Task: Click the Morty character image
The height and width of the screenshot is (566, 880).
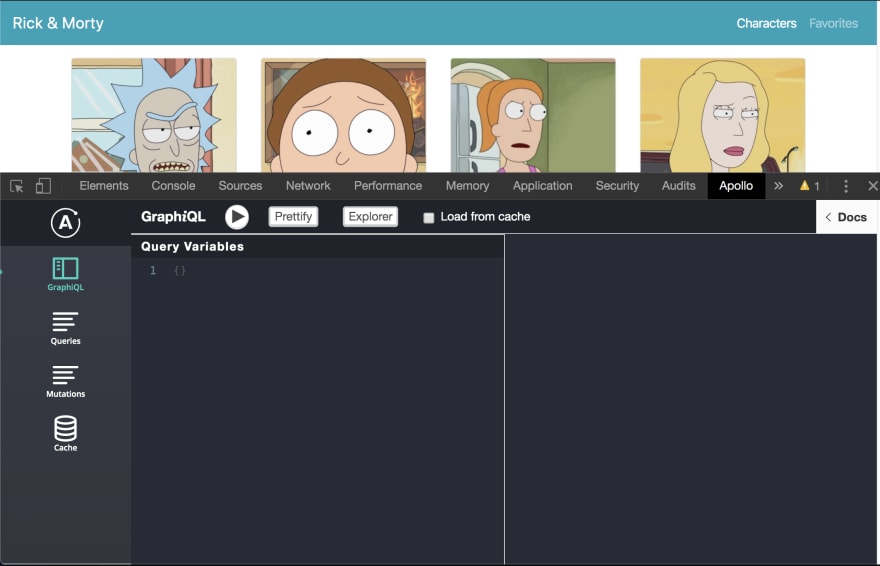Action: [x=343, y=115]
